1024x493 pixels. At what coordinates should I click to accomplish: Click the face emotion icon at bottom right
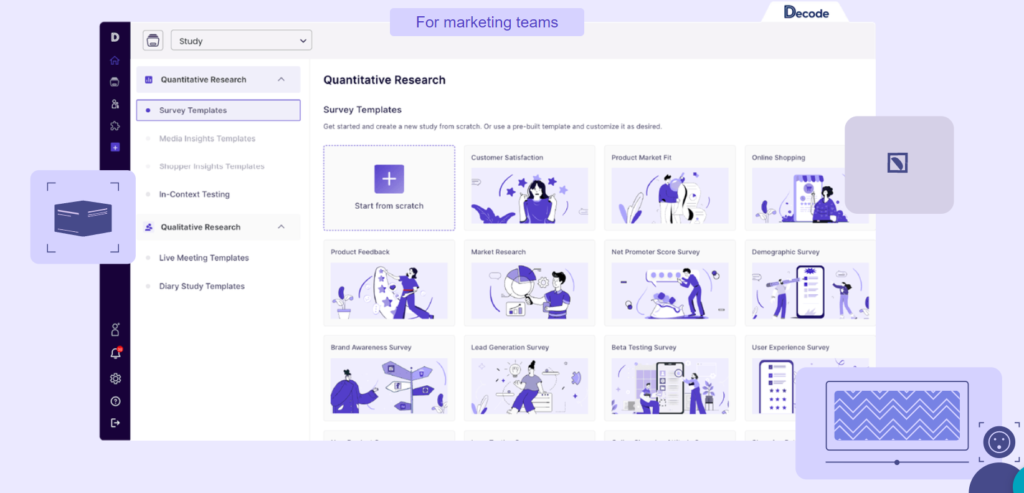pyautogui.click(x=999, y=442)
